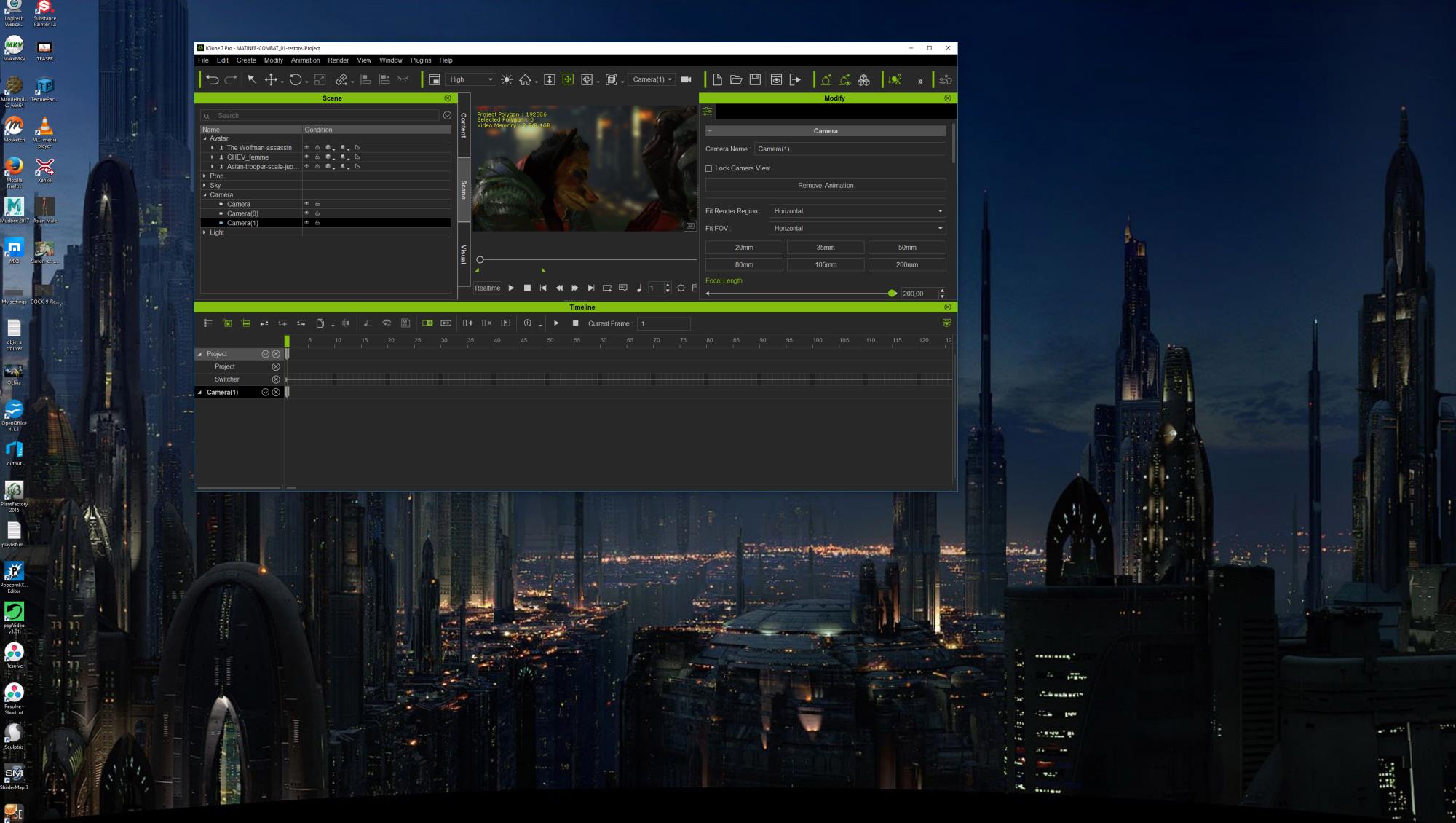The image size is (1456, 823).
Task: Click the Scene search input field
Action: click(x=320, y=116)
